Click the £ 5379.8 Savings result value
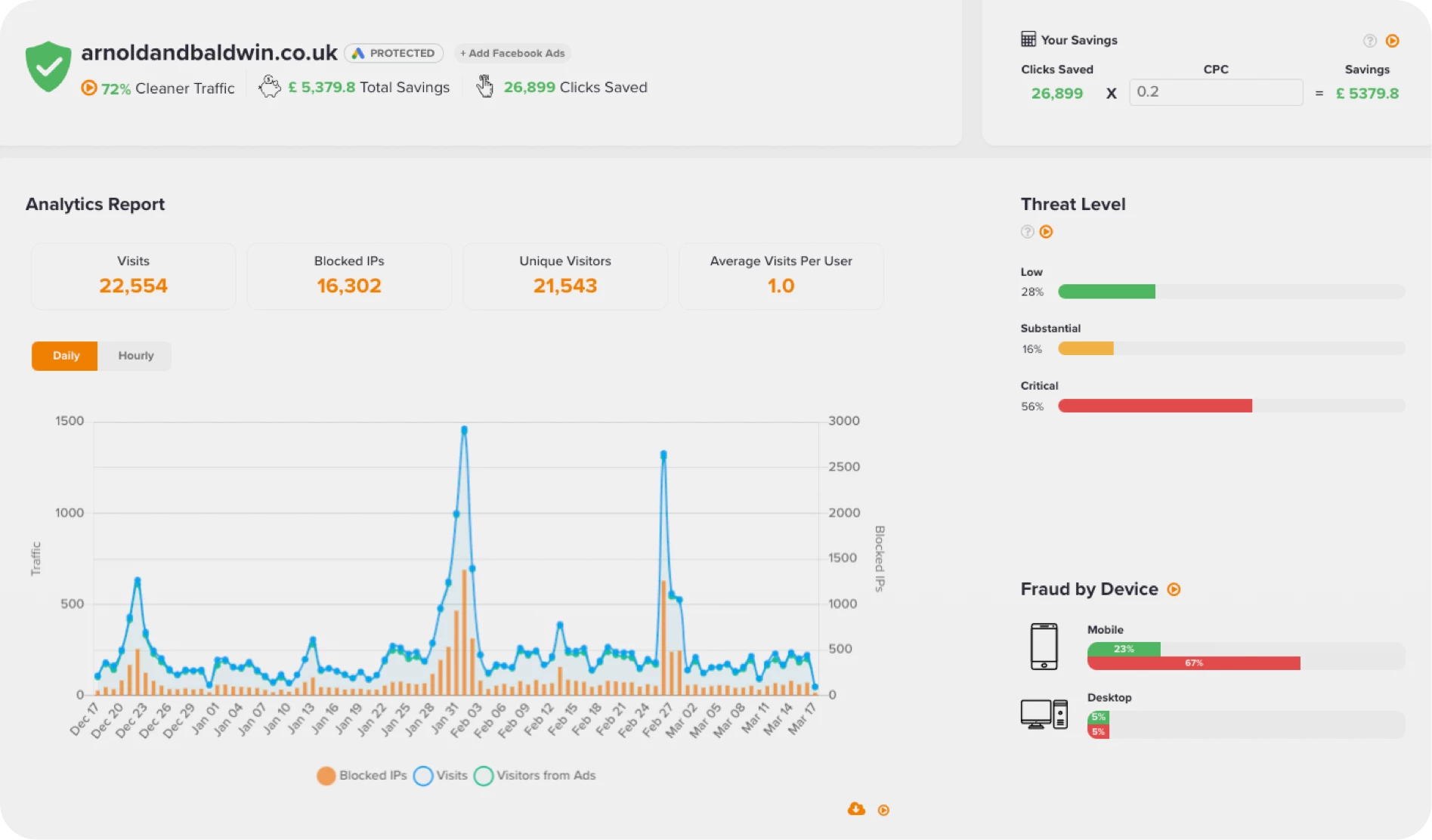This screenshot has width=1432, height=840. coord(1367,93)
